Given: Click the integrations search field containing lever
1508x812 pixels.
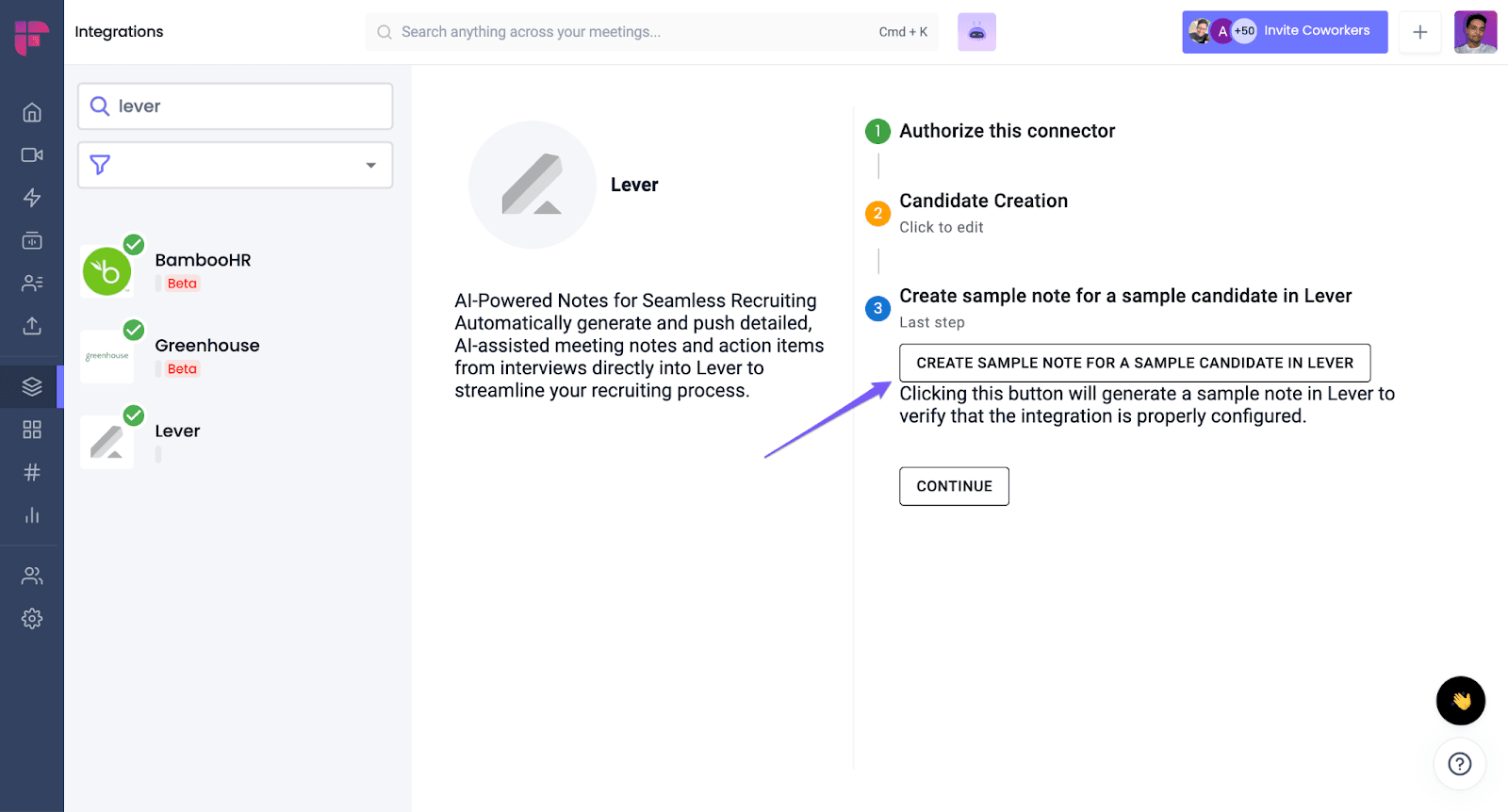Looking at the screenshot, I should 236,106.
